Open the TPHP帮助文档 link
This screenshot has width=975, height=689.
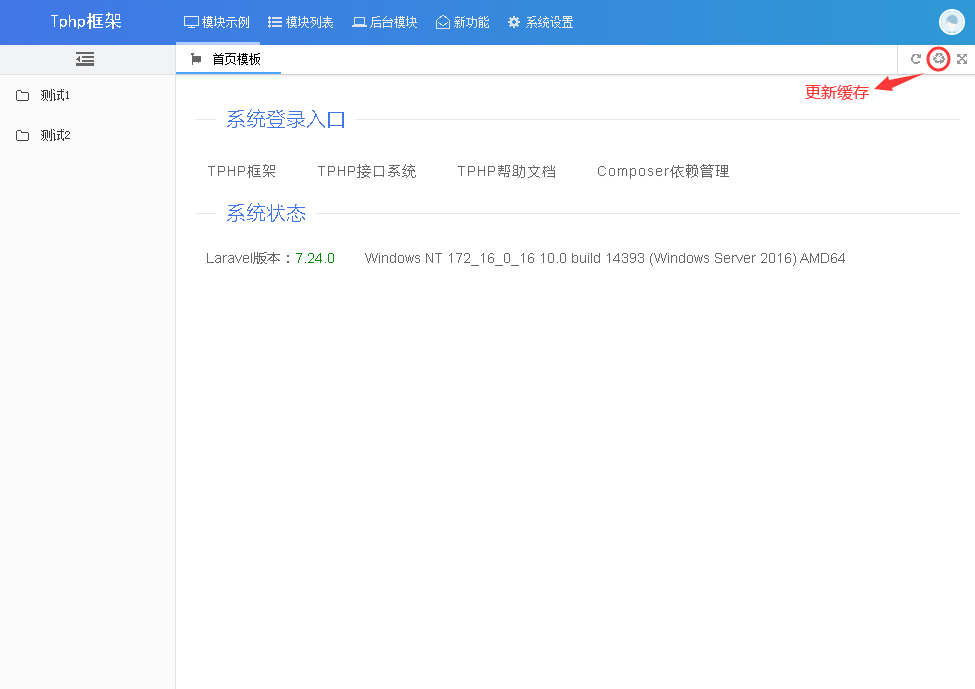pos(507,172)
